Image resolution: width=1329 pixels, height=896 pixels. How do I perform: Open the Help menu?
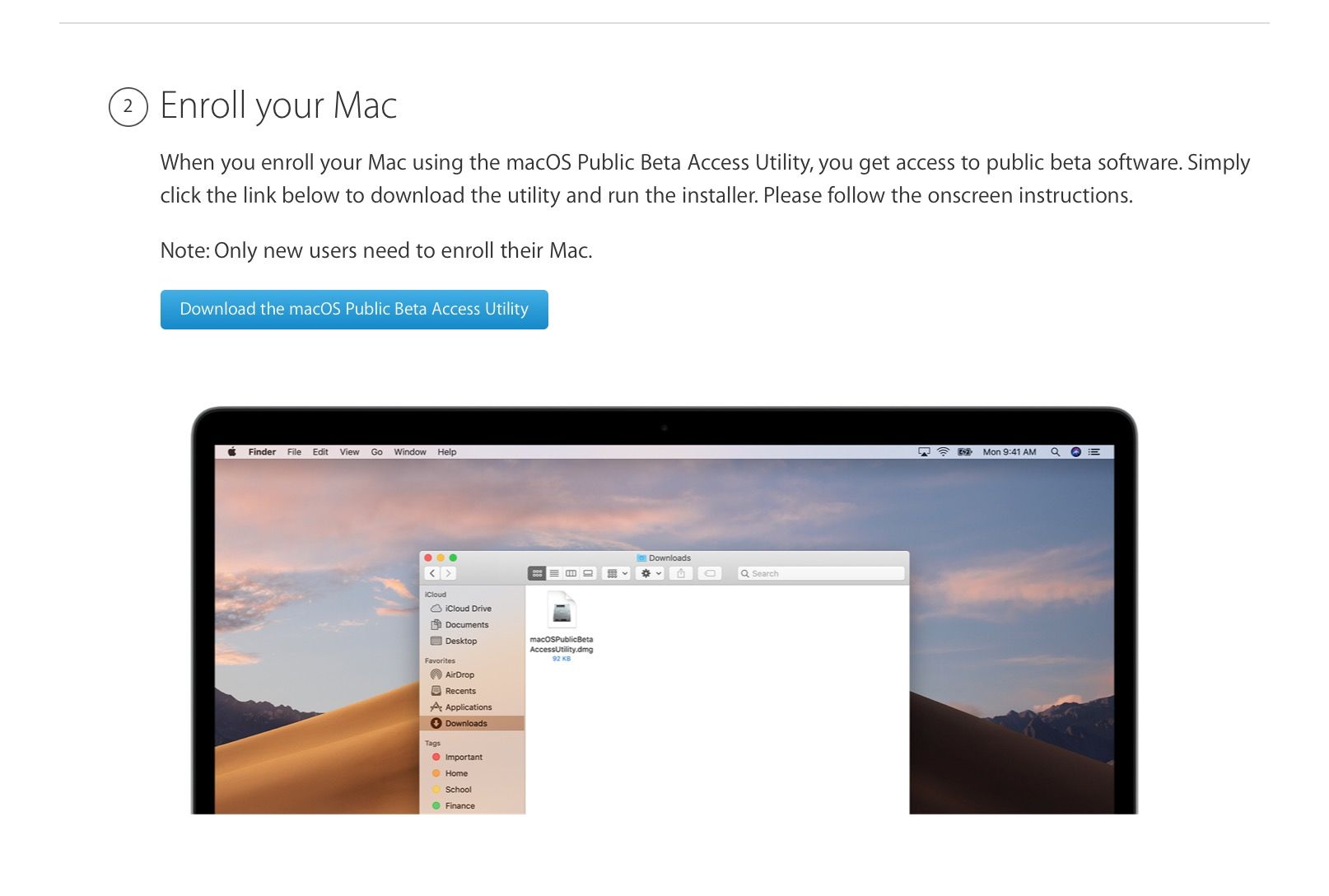click(447, 452)
